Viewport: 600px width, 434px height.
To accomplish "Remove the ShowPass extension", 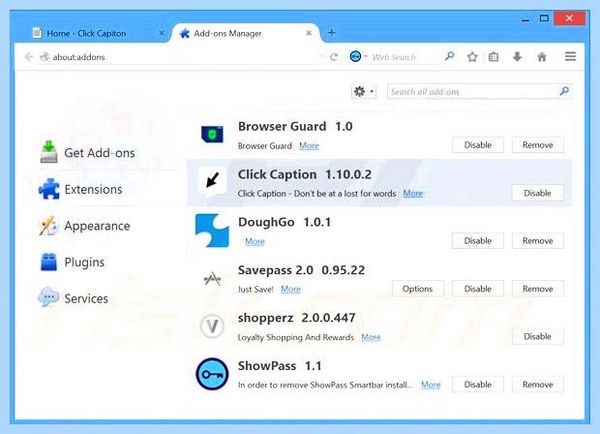I will pos(538,384).
